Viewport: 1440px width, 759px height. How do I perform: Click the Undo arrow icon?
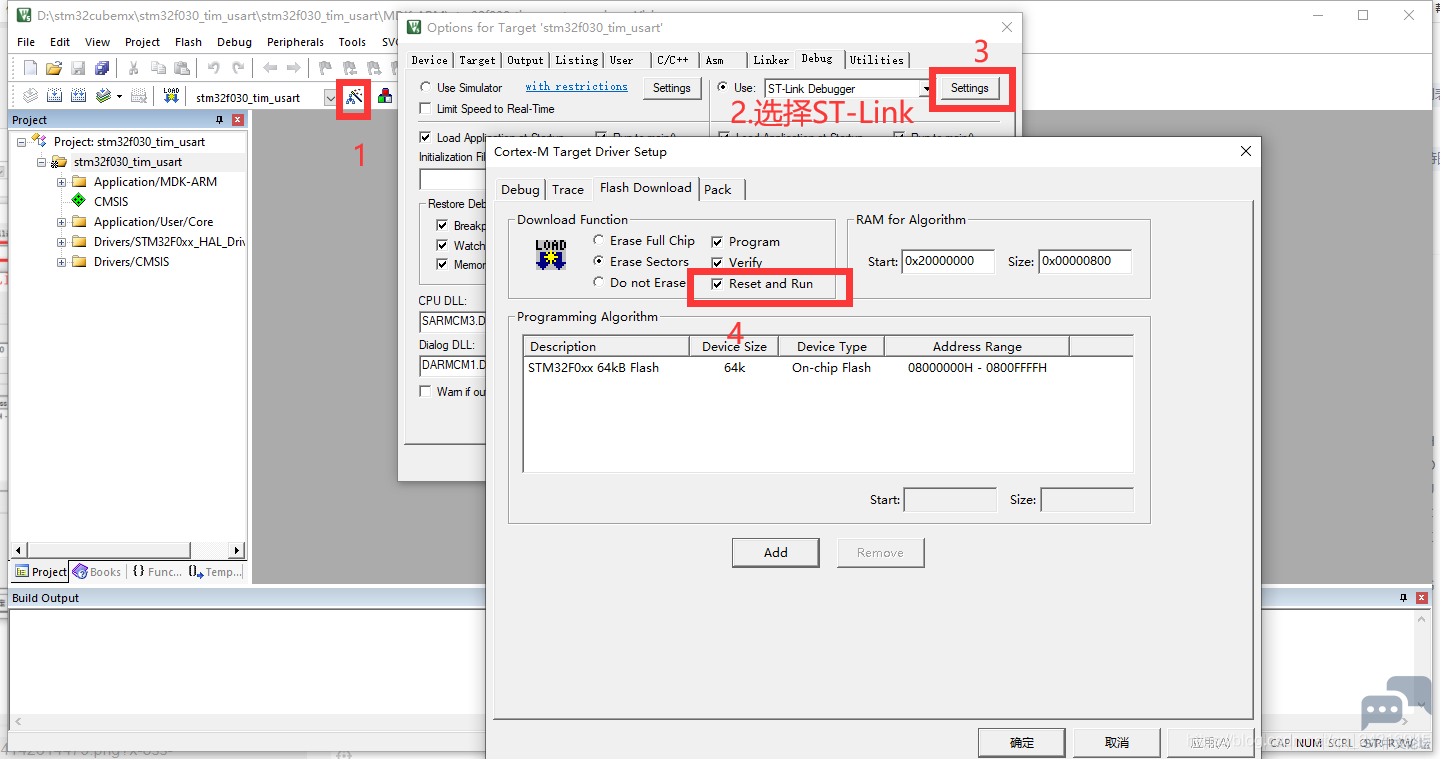coord(213,68)
